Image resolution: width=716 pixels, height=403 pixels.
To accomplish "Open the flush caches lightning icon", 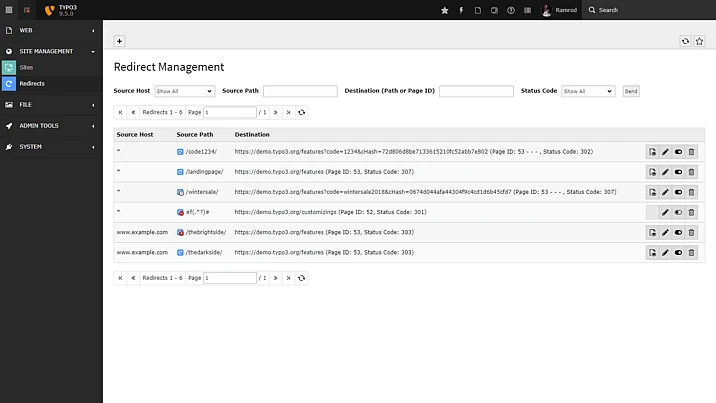I will coord(461,10).
